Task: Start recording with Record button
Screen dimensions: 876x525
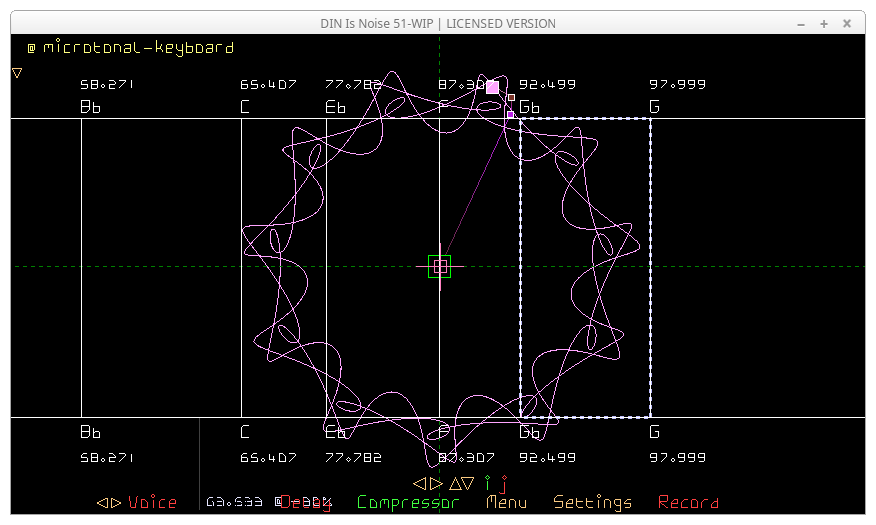Action: pyautogui.click(x=688, y=502)
